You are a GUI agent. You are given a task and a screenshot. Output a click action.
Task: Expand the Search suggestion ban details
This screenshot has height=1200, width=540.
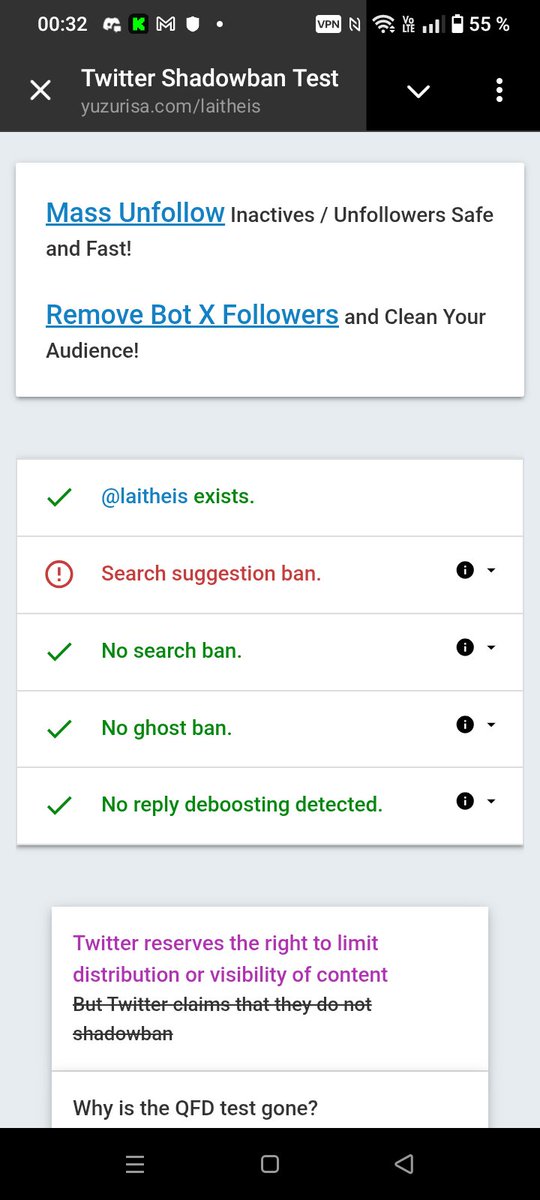click(x=491, y=571)
